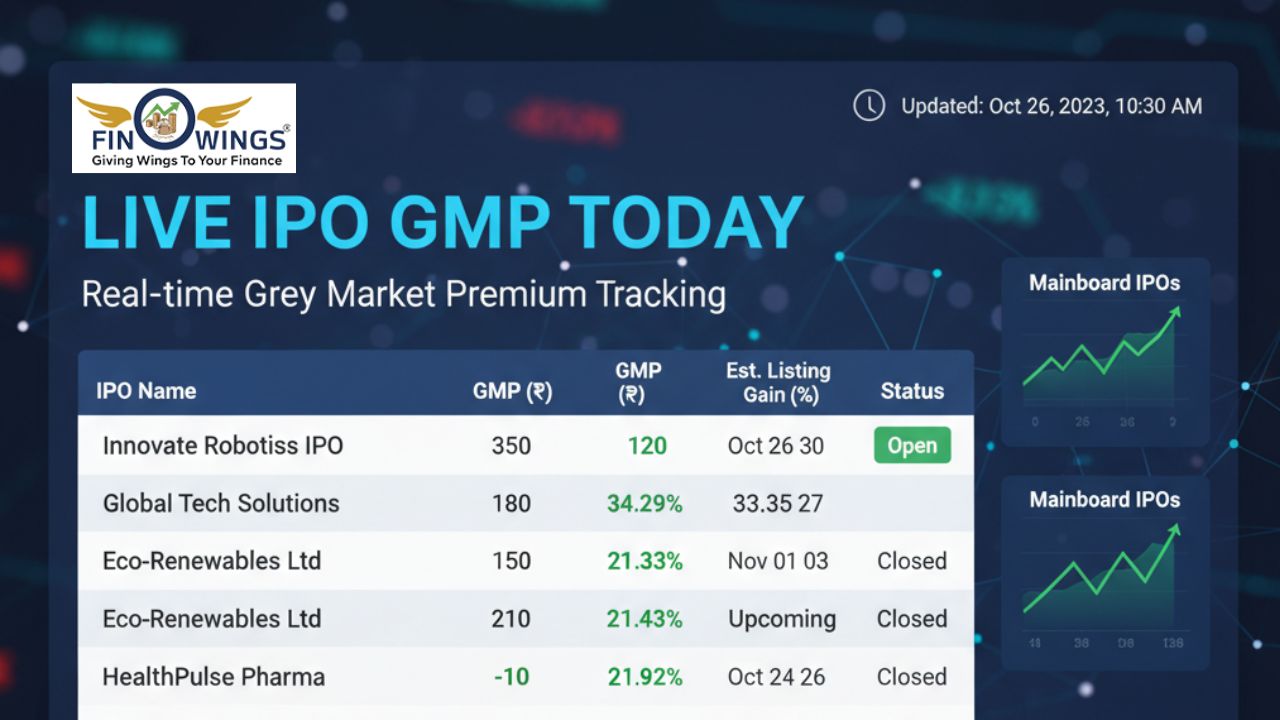The width and height of the screenshot is (1280, 720).
Task: Click the -10 GMP value for HealthPulse
Action: pos(511,677)
